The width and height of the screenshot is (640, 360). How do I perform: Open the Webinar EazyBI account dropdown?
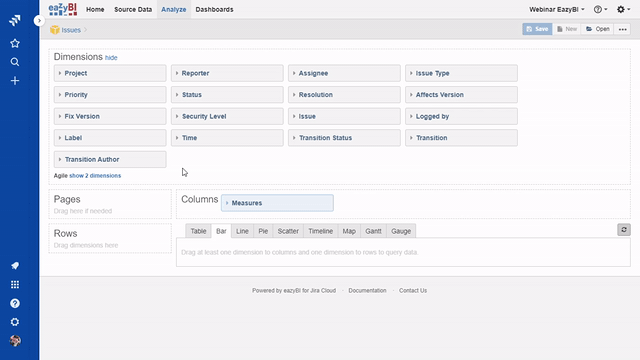(557, 9)
